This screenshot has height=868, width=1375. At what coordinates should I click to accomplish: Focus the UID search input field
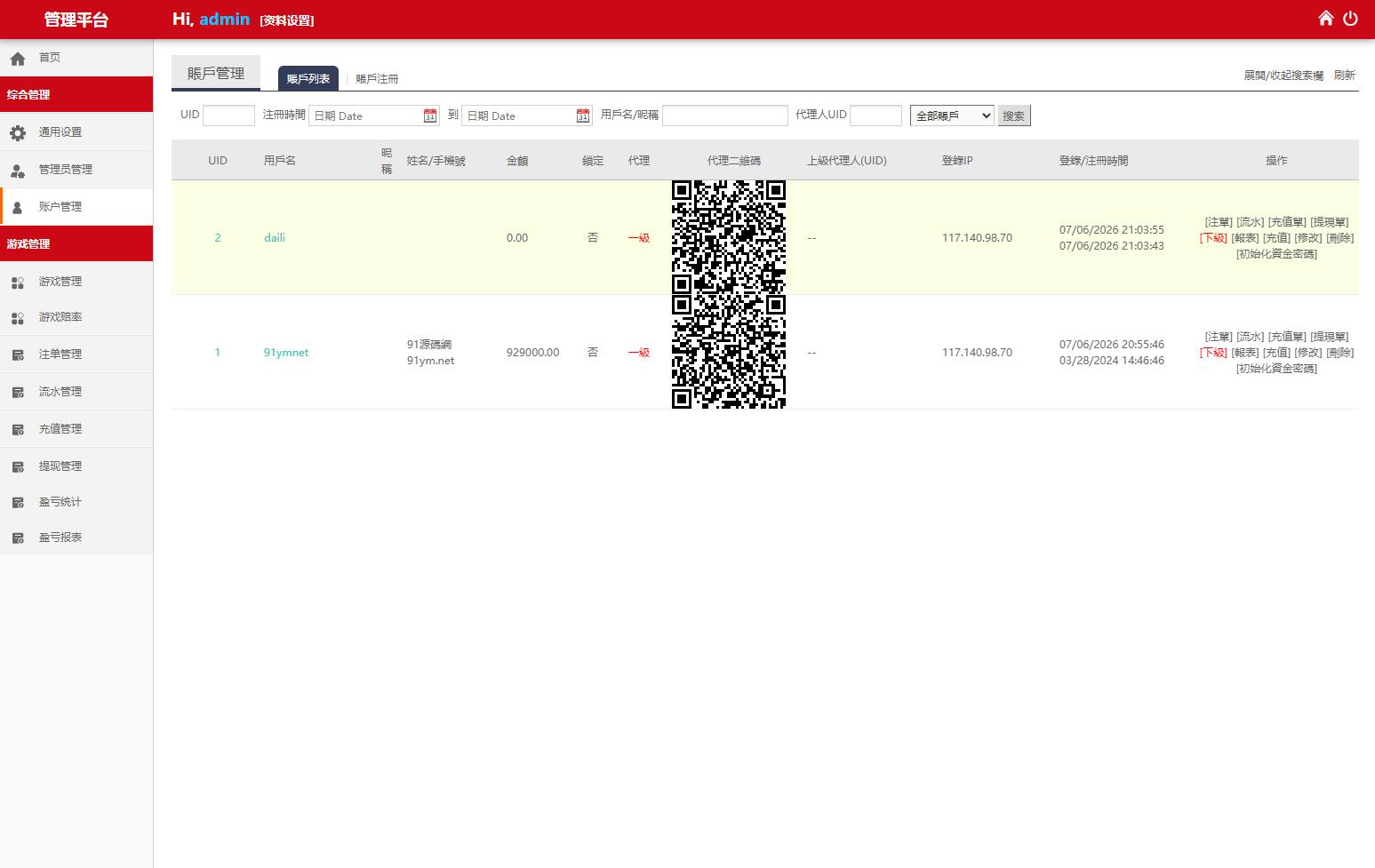point(228,115)
